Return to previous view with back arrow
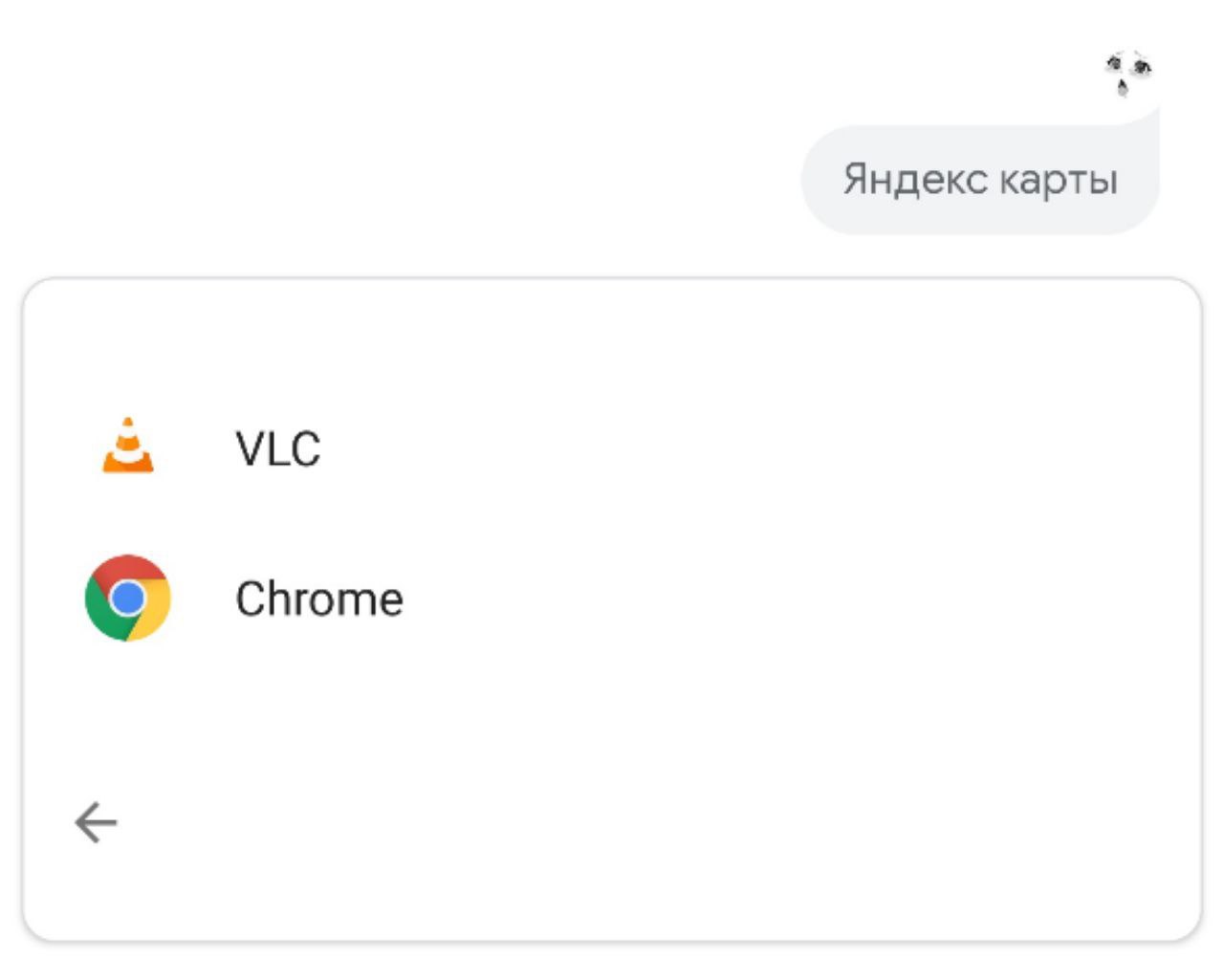The width and height of the screenshot is (1224, 980). pos(96,822)
